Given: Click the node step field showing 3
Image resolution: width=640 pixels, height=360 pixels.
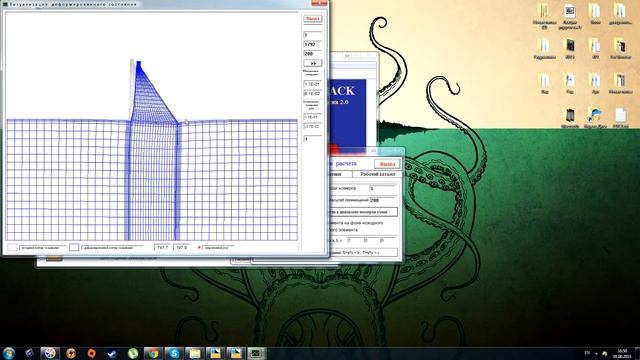Looking at the screenshot, I should 383,189.
